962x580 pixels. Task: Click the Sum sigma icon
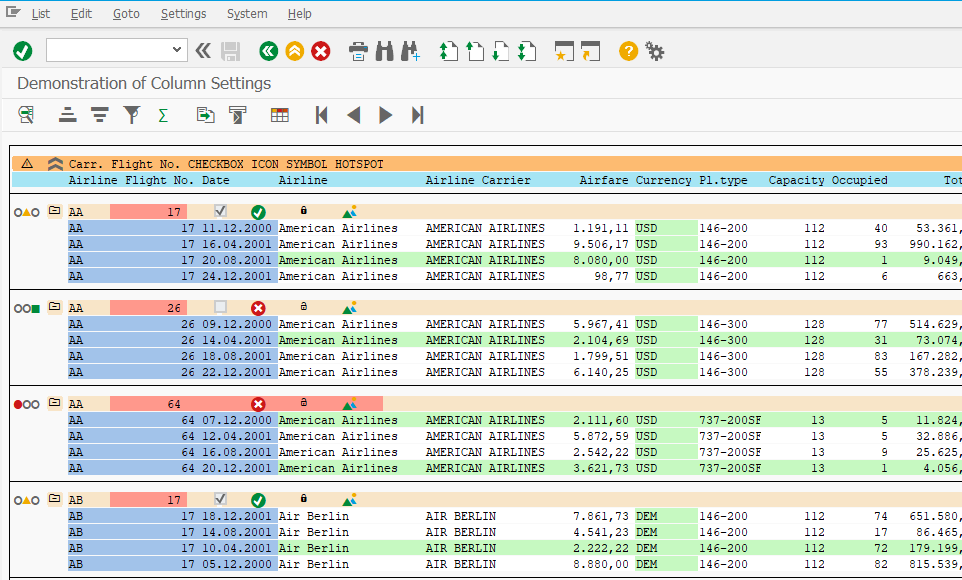click(163, 115)
